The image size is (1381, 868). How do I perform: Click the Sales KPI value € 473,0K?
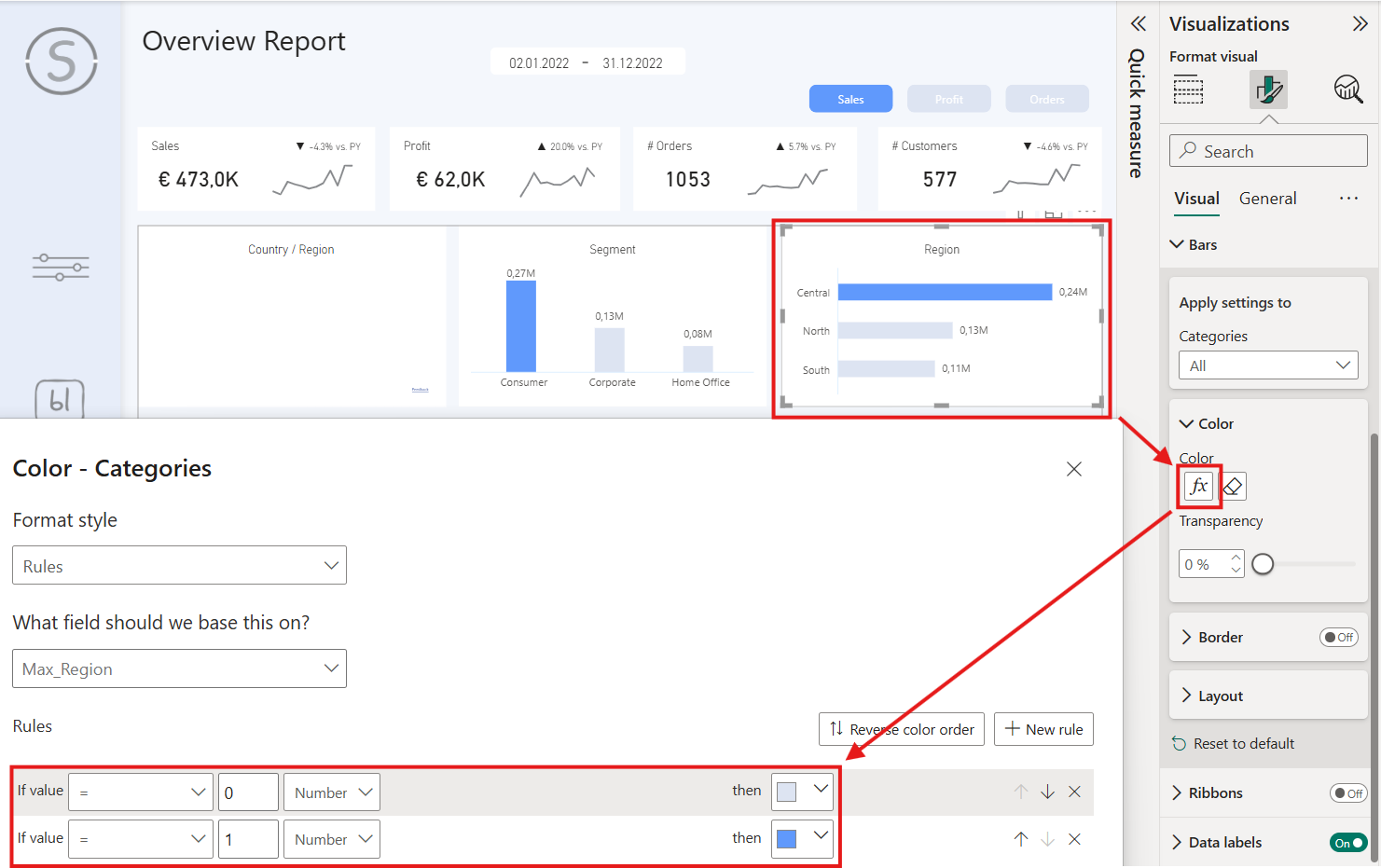[x=199, y=179]
